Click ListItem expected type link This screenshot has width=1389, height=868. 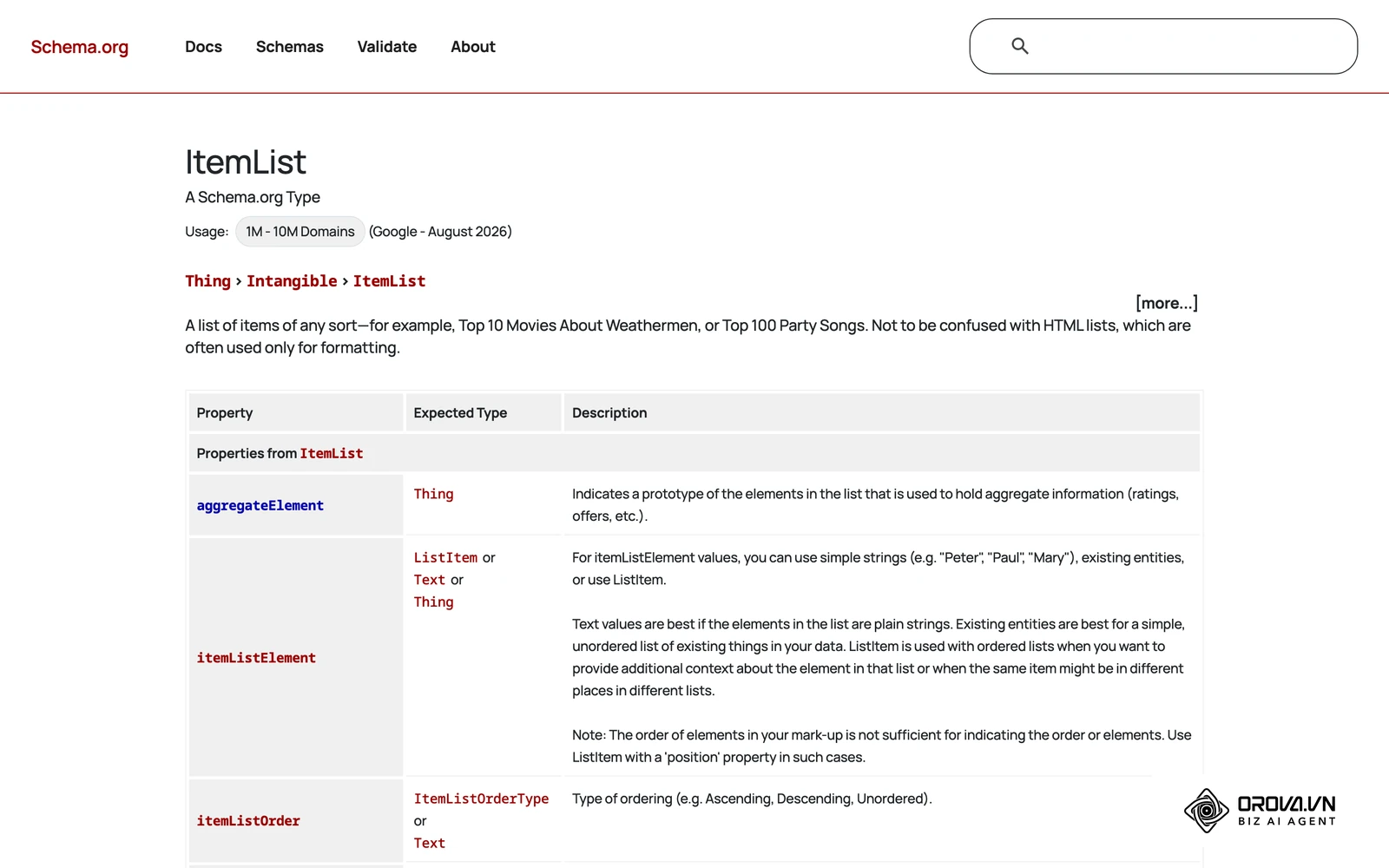tap(445, 557)
